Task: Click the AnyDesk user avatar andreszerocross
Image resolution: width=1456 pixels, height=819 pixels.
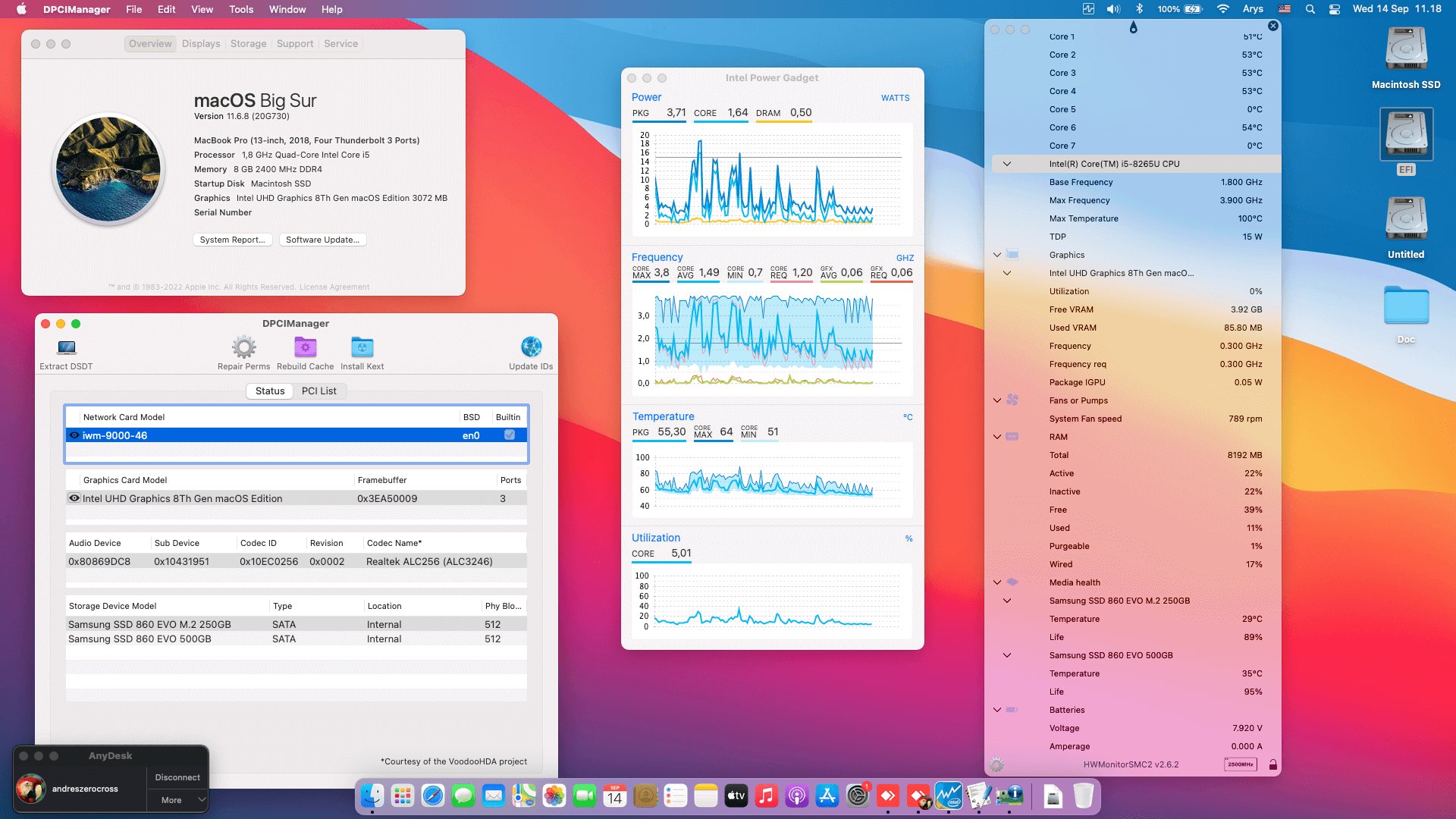Action: (31, 789)
